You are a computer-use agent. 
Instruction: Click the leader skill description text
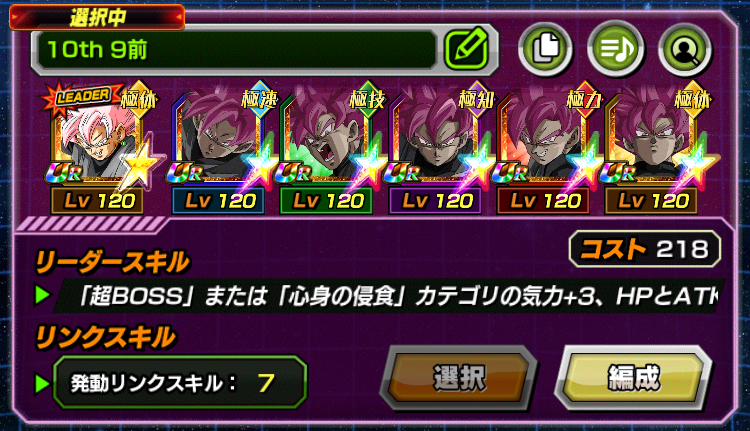(390, 296)
